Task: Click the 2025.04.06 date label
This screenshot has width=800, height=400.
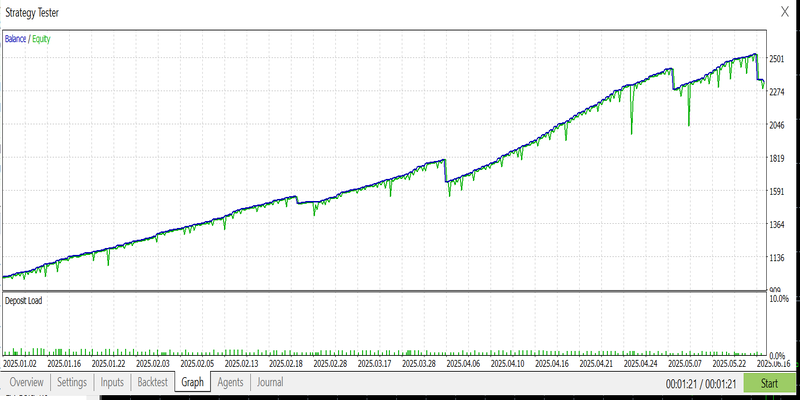Action: (x=464, y=364)
